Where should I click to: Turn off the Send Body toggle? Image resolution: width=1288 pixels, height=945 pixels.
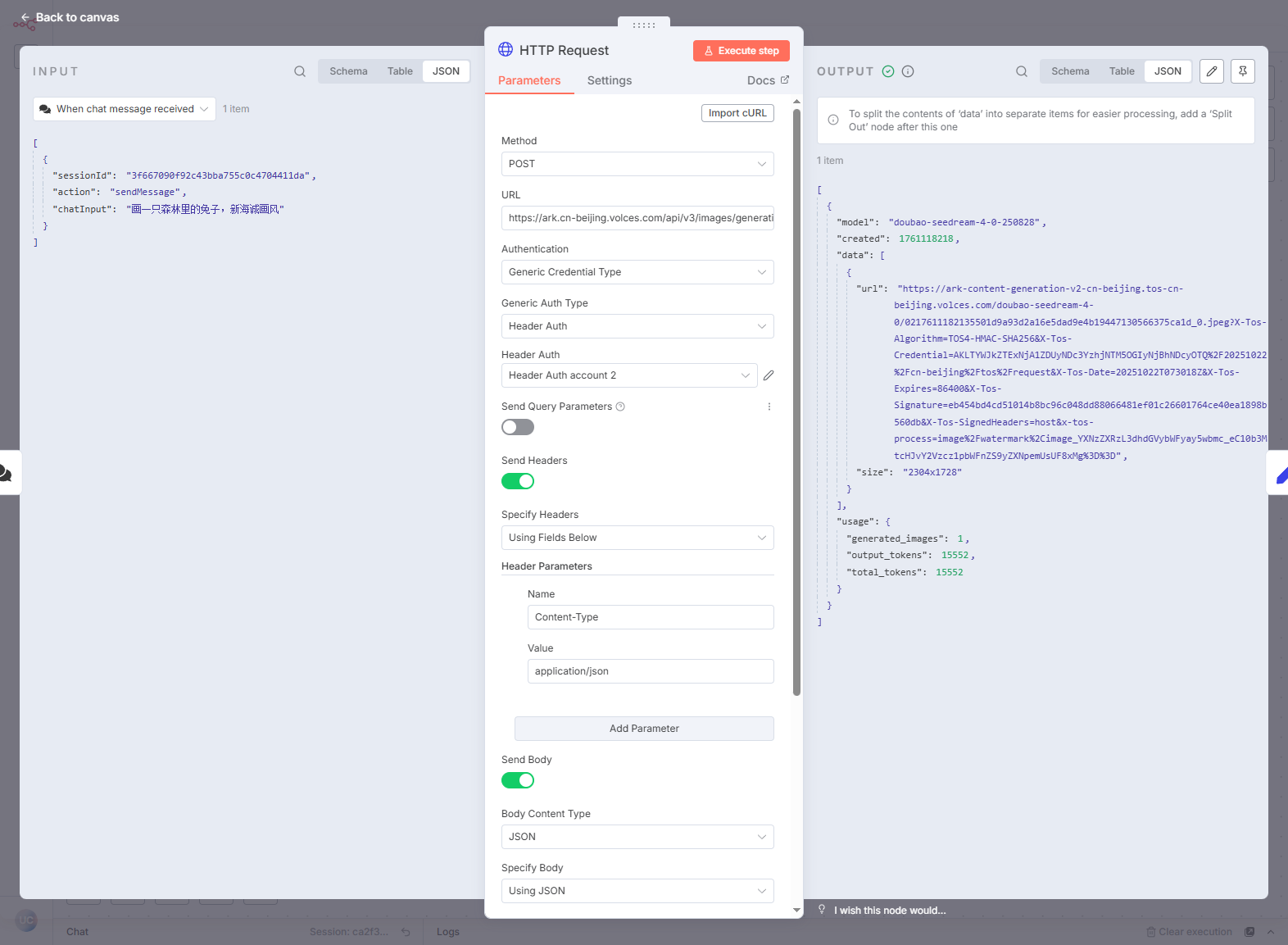pyautogui.click(x=518, y=780)
